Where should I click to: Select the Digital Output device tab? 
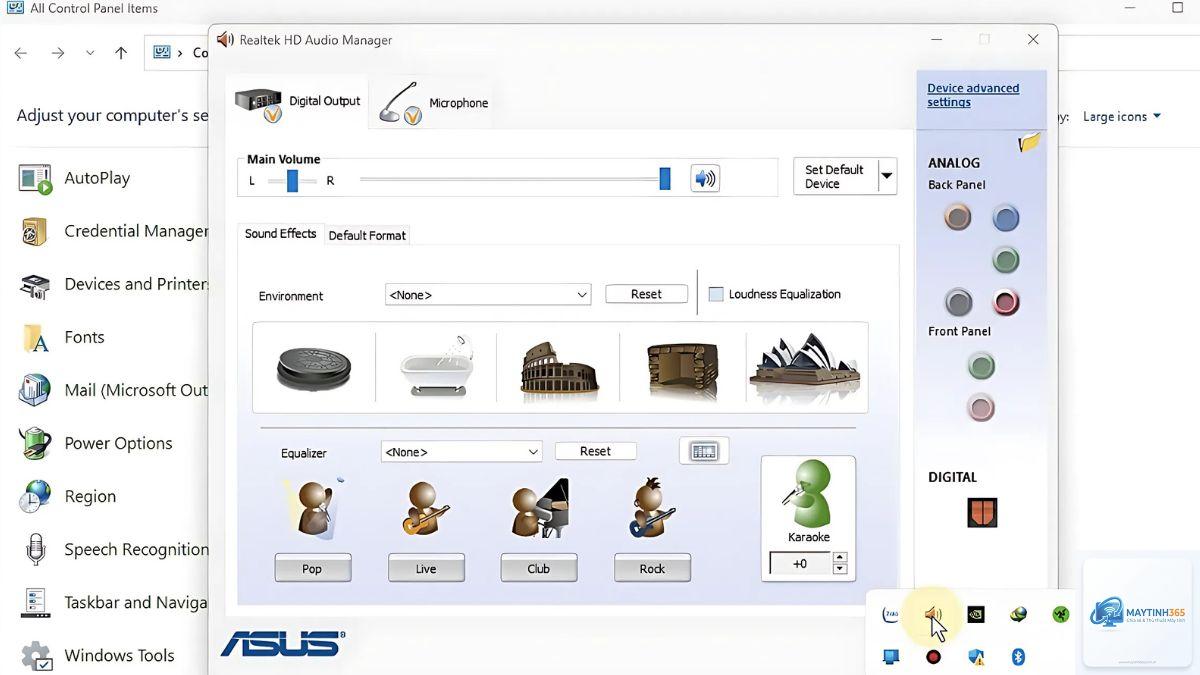click(x=298, y=102)
